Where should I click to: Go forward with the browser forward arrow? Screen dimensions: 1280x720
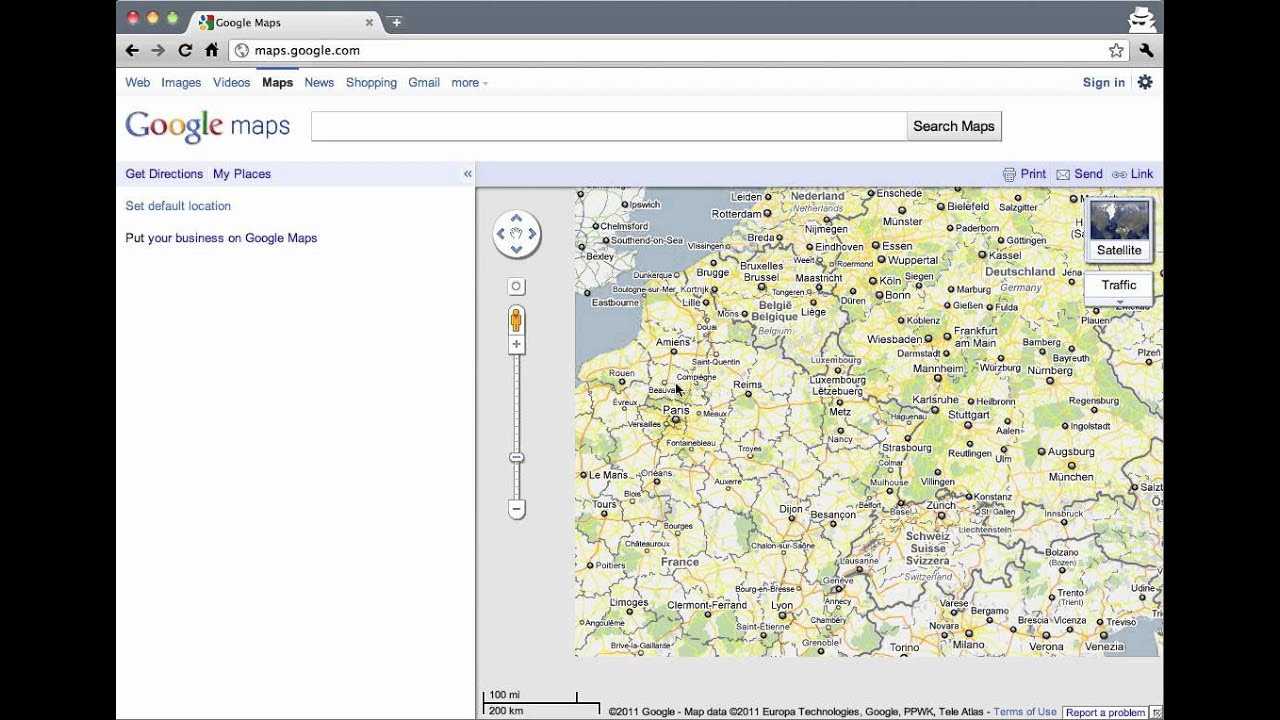[x=158, y=50]
